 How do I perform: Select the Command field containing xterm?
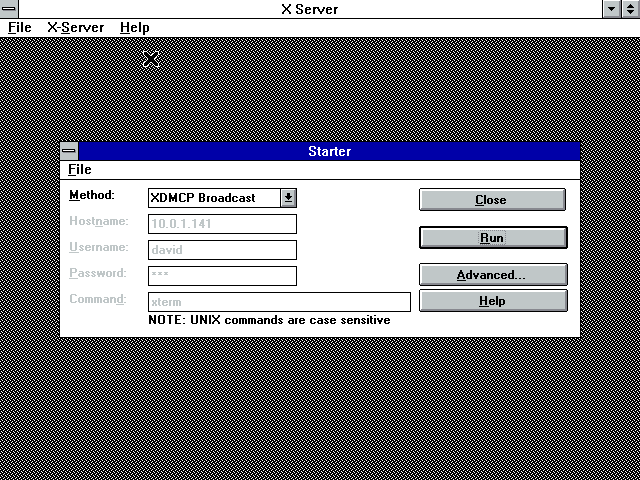(279, 302)
